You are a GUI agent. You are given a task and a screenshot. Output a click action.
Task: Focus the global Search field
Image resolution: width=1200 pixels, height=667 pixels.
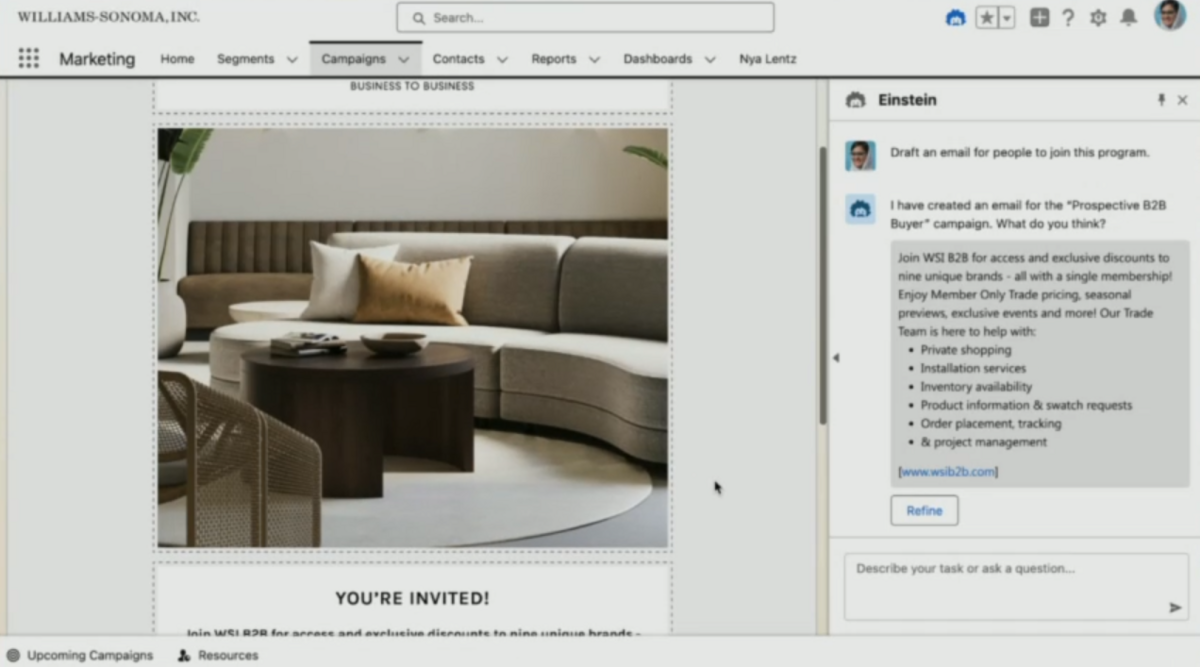click(585, 17)
